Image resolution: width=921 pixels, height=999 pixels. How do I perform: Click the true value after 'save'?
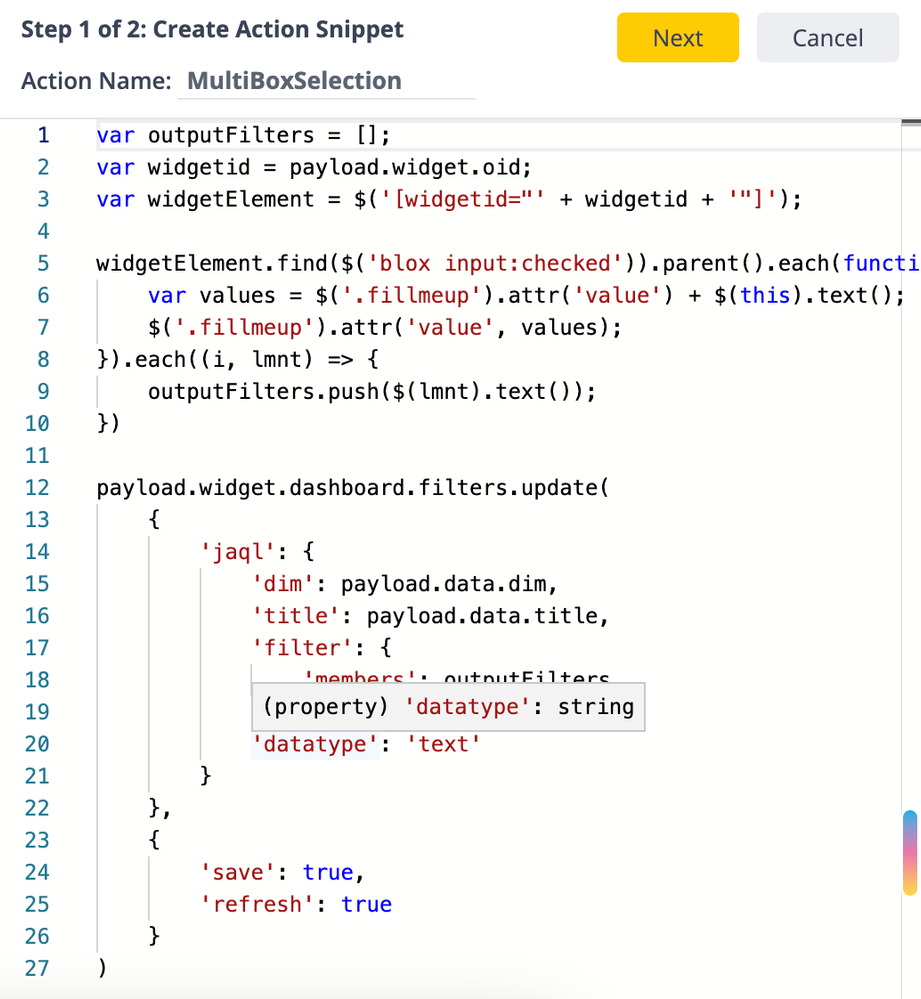point(328,872)
